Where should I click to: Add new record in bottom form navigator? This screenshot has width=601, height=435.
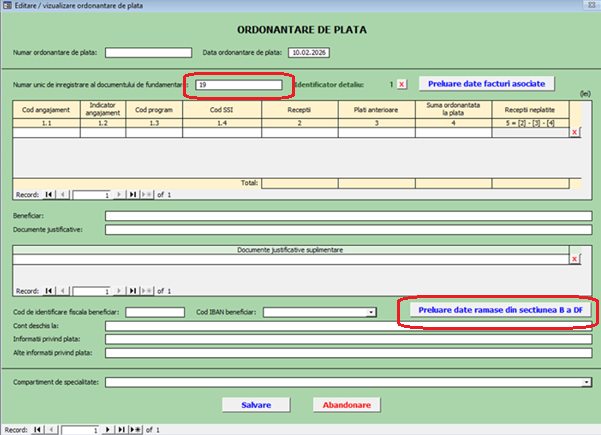[x=136, y=430]
